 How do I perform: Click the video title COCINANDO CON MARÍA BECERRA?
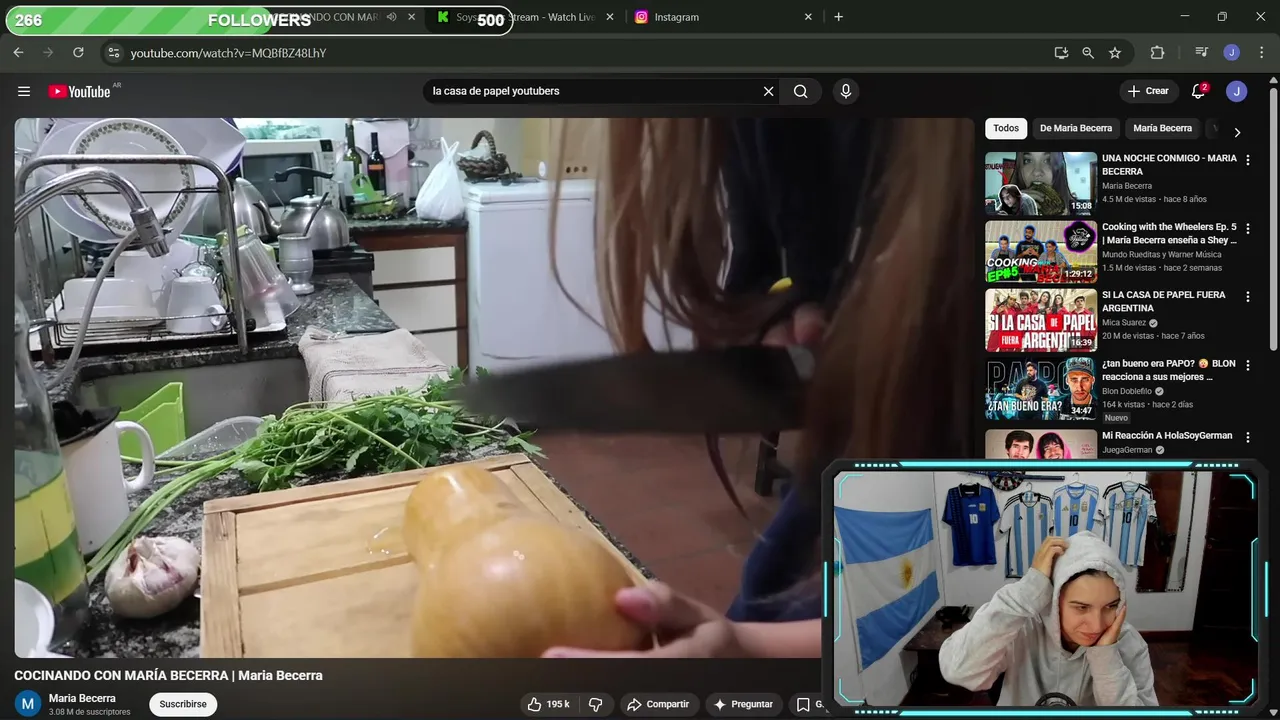tap(168, 676)
